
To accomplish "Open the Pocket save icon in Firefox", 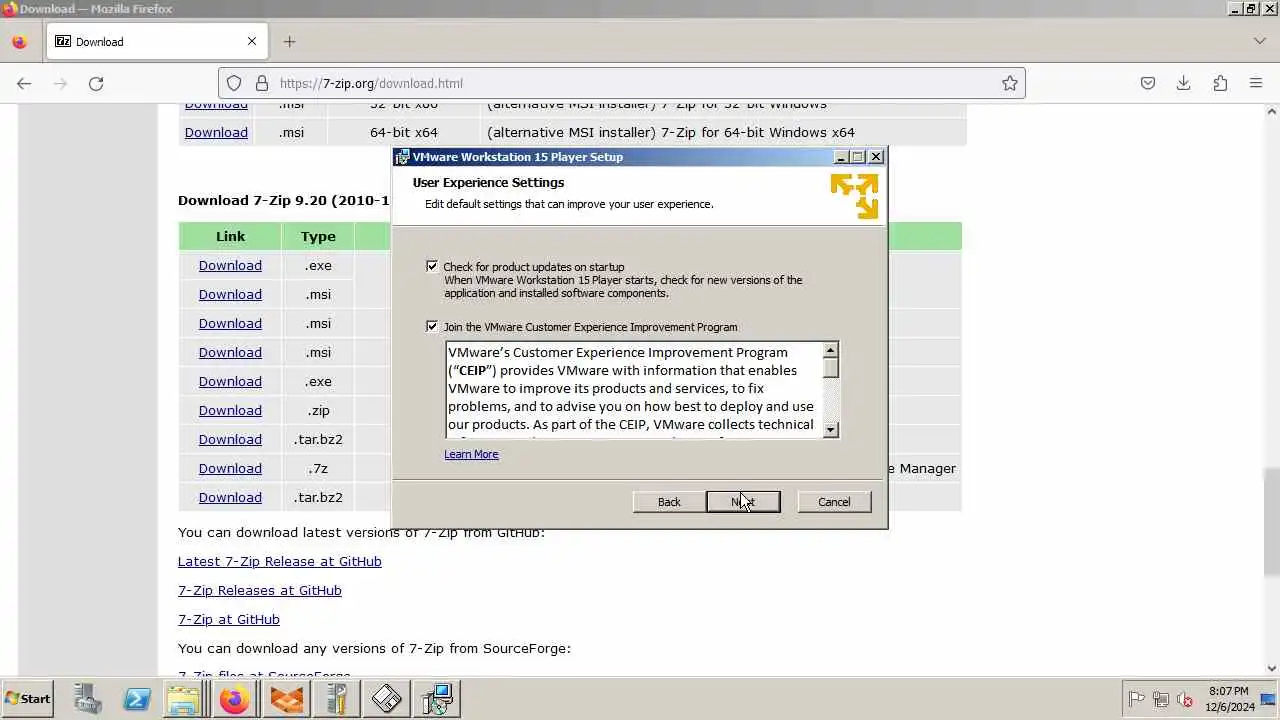I will [x=1148, y=83].
